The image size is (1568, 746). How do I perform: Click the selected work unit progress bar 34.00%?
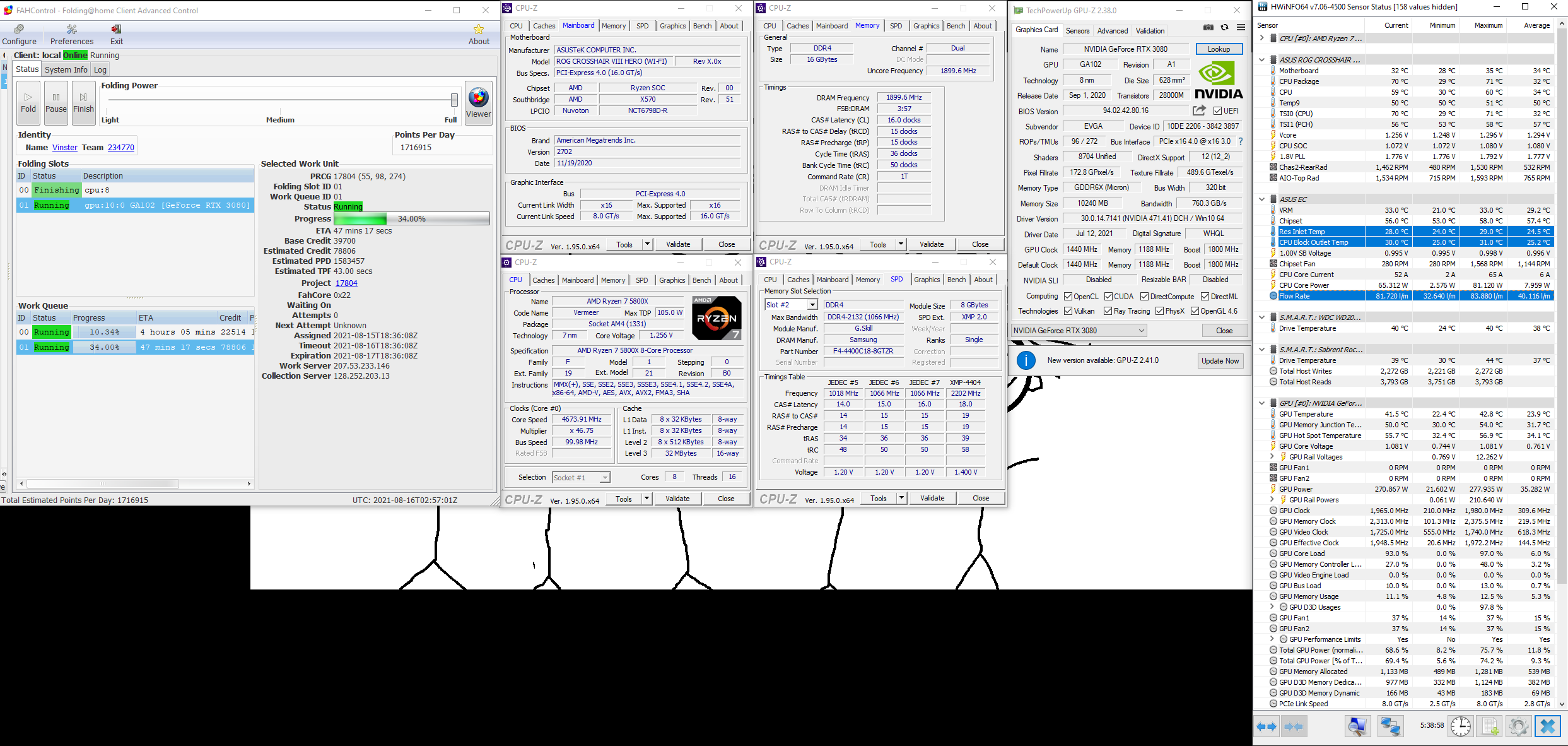[x=411, y=218]
